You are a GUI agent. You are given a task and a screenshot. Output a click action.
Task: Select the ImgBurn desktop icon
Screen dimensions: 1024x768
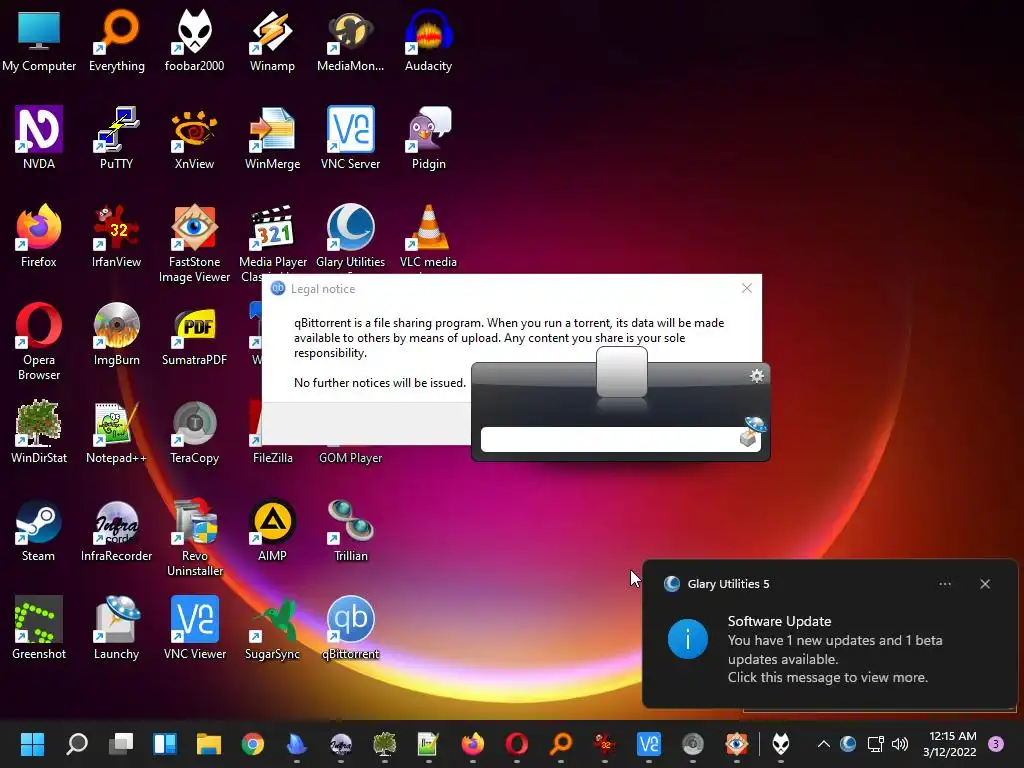[x=116, y=333]
